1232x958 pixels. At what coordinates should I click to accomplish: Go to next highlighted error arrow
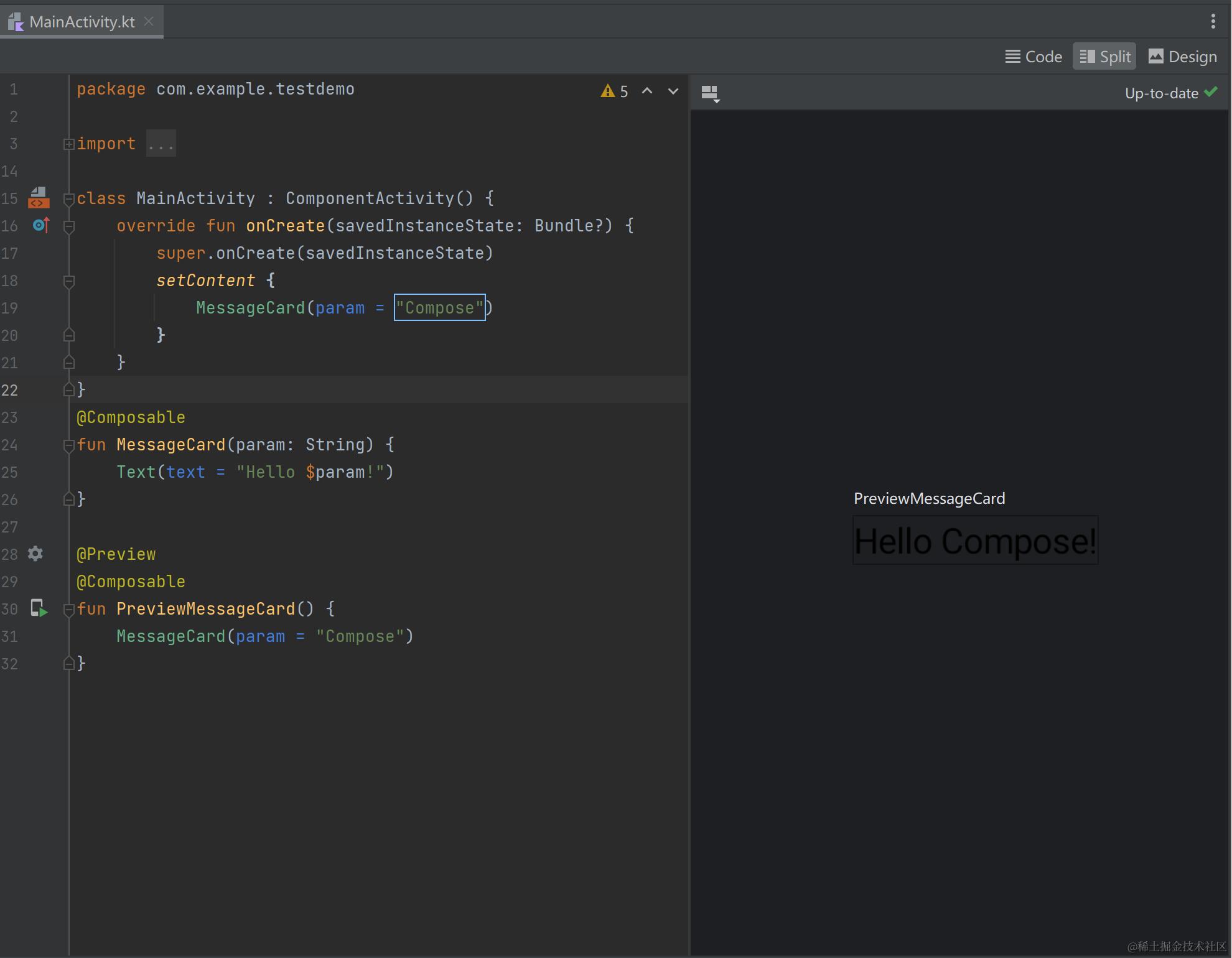pos(673,91)
